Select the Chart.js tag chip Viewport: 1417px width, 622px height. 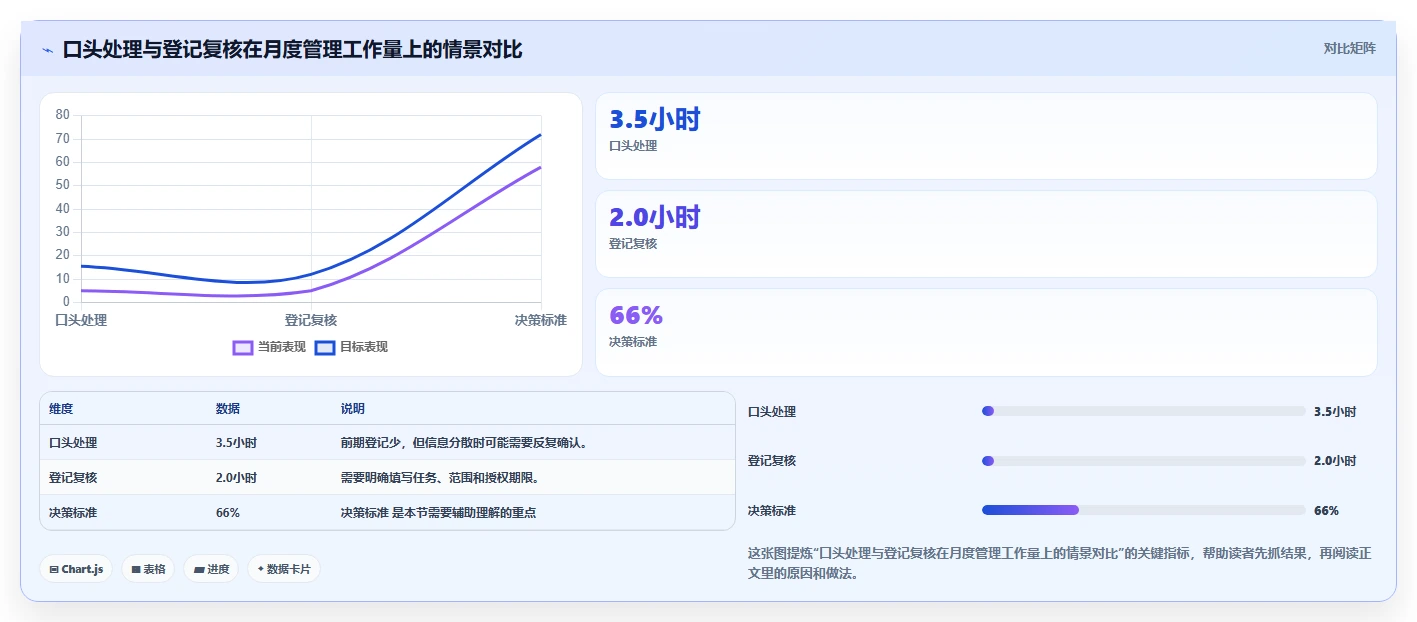76,569
